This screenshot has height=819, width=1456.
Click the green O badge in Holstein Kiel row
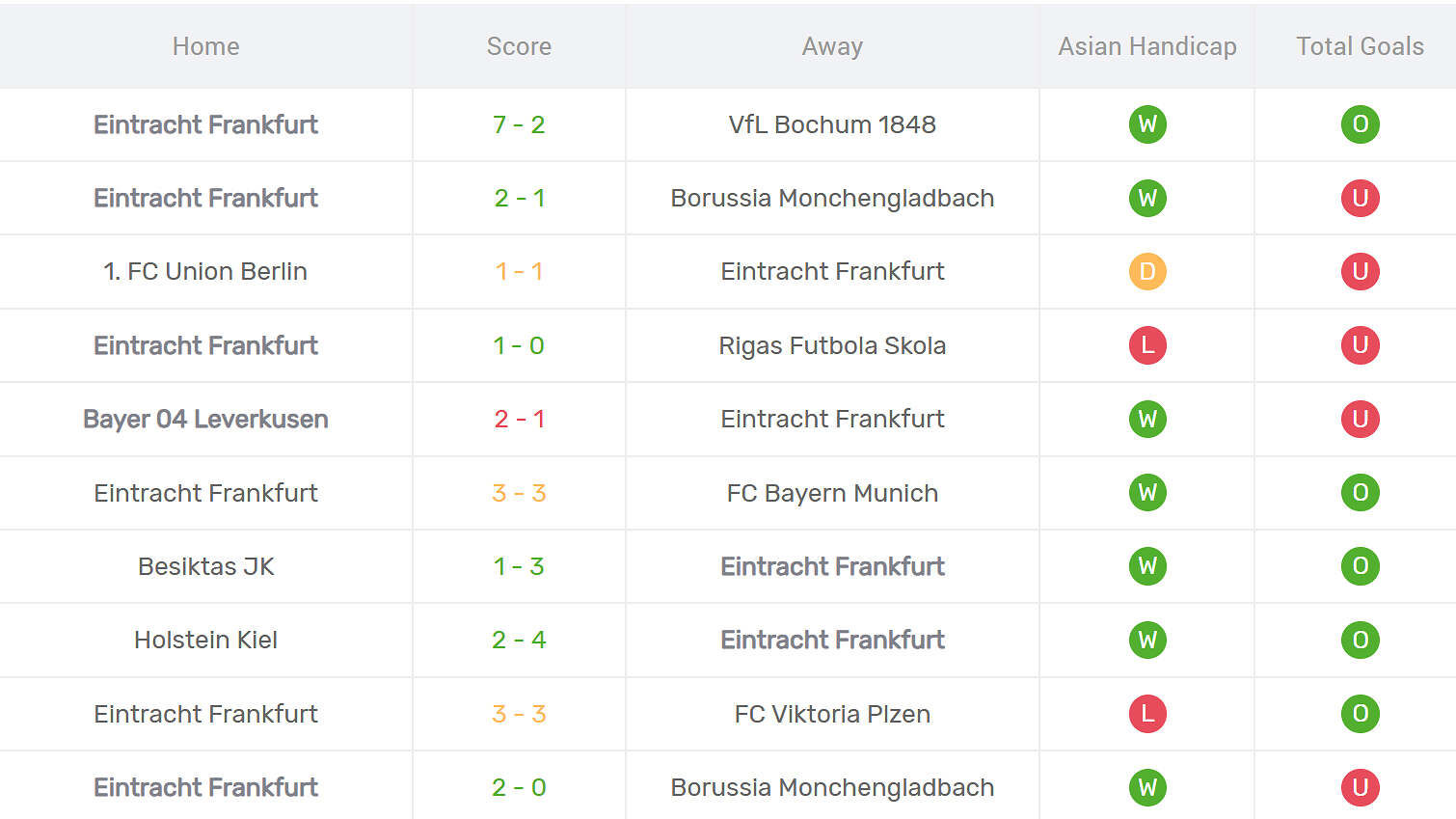pos(1361,640)
